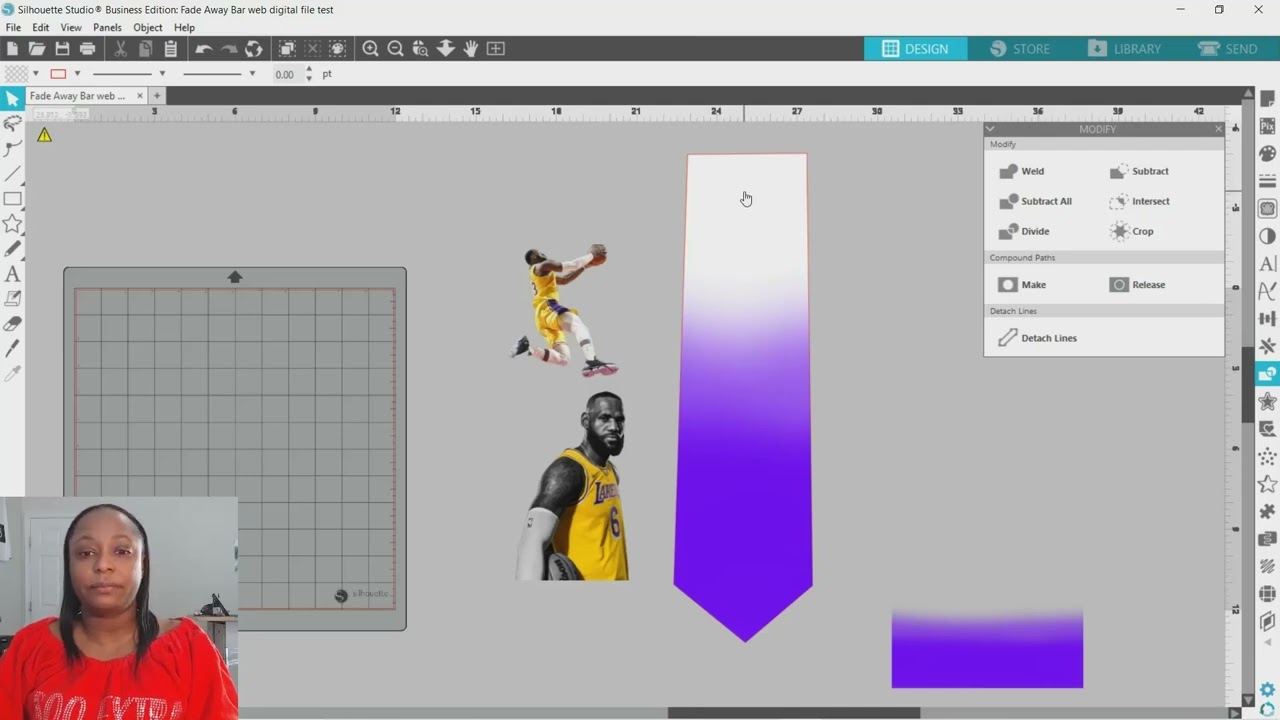Image resolution: width=1280 pixels, height=720 pixels.
Task: Select Fade Away Bar web document tab
Action: click(77, 96)
